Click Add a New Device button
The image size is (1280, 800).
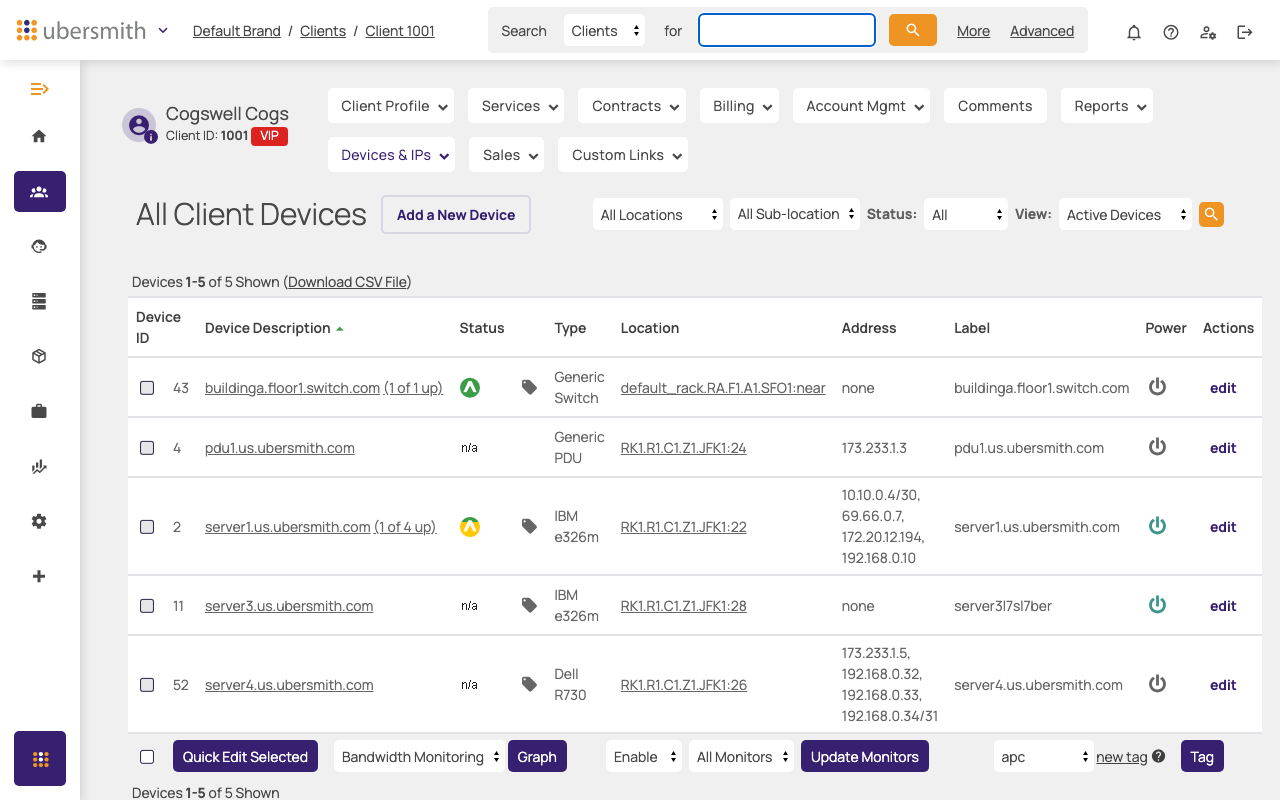[x=456, y=214]
